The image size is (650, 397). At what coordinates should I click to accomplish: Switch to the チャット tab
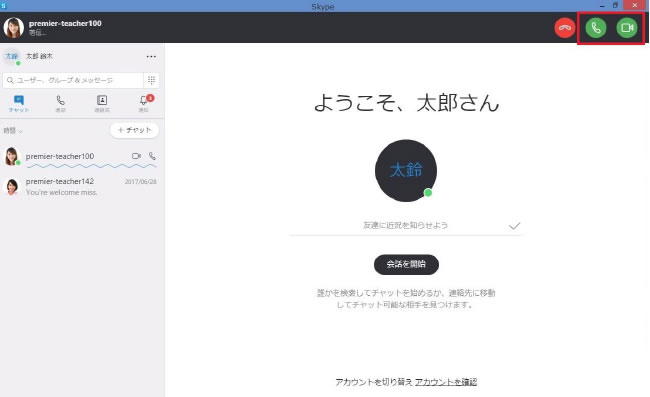(19, 104)
